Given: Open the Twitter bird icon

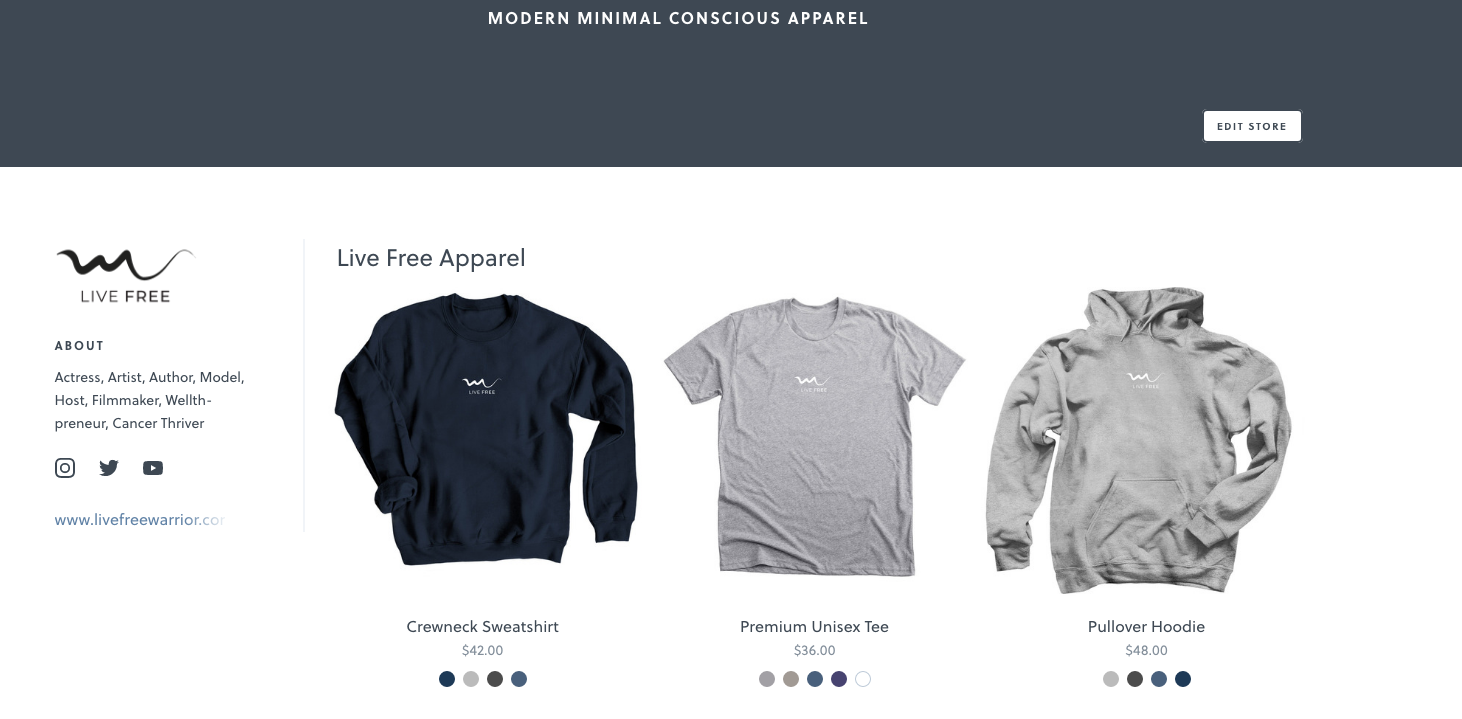Looking at the screenshot, I should point(109,468).
